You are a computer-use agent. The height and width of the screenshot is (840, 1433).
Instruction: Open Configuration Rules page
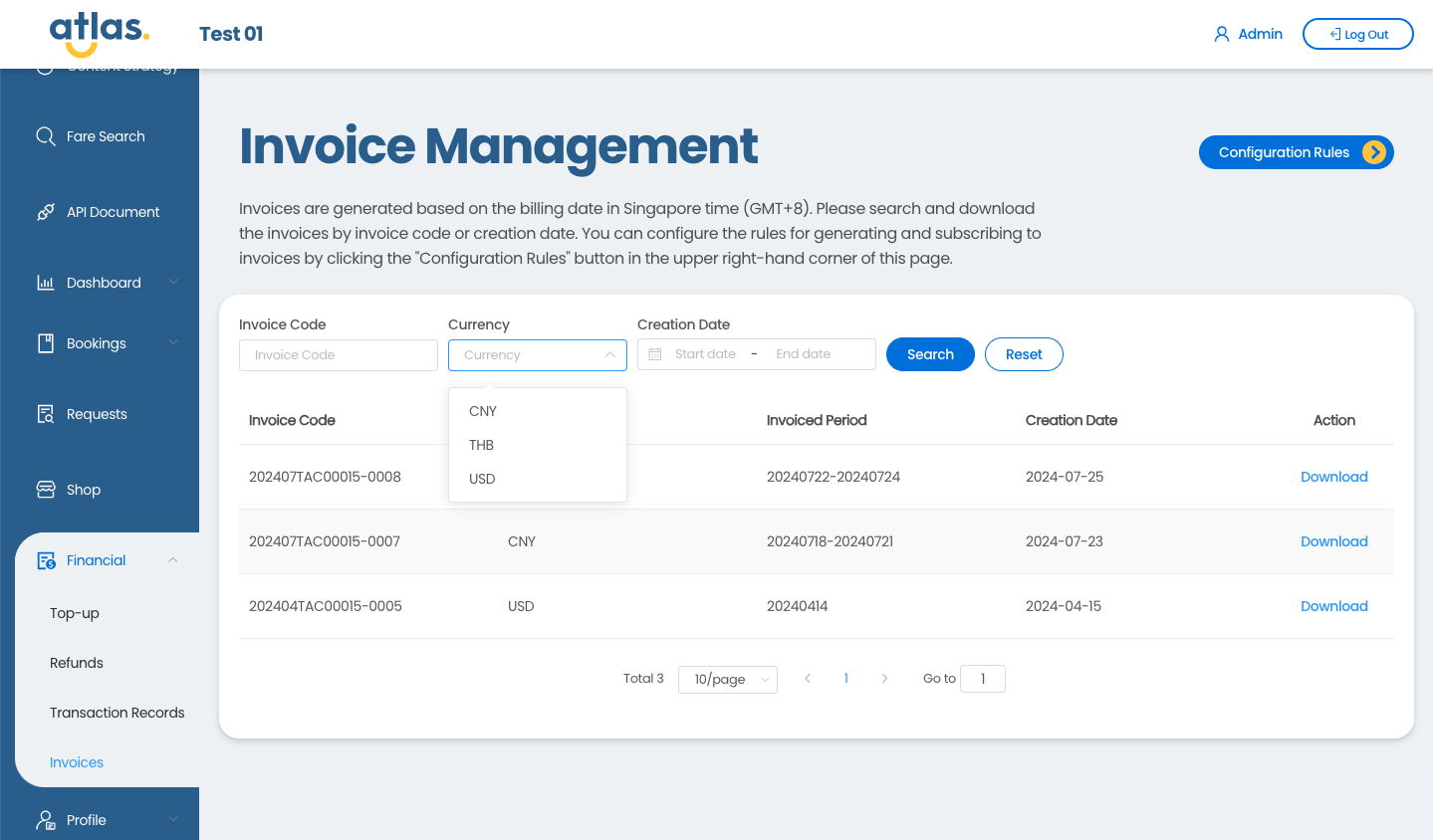pyautogui.click(x=1296, y=152)
